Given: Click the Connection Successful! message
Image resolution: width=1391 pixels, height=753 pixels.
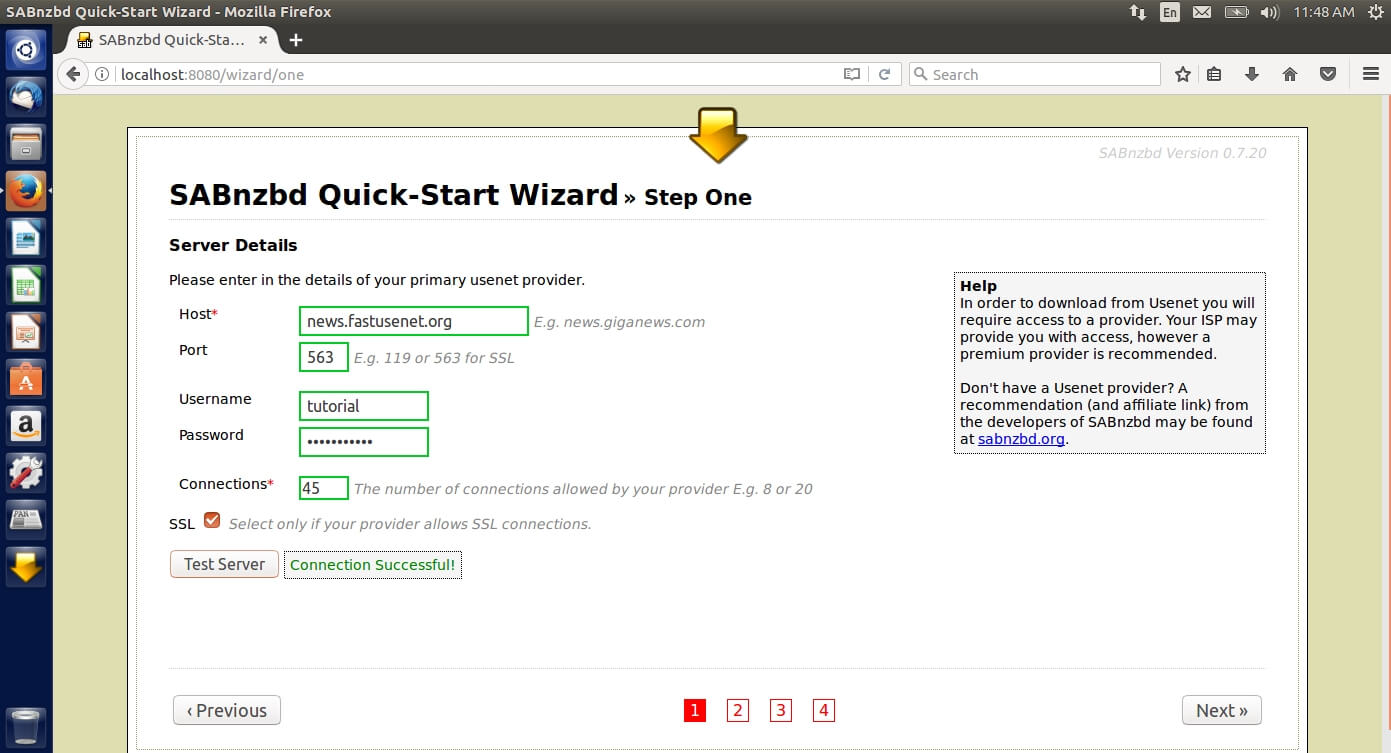Looking at the screenshot, I should tap(372, 565).
